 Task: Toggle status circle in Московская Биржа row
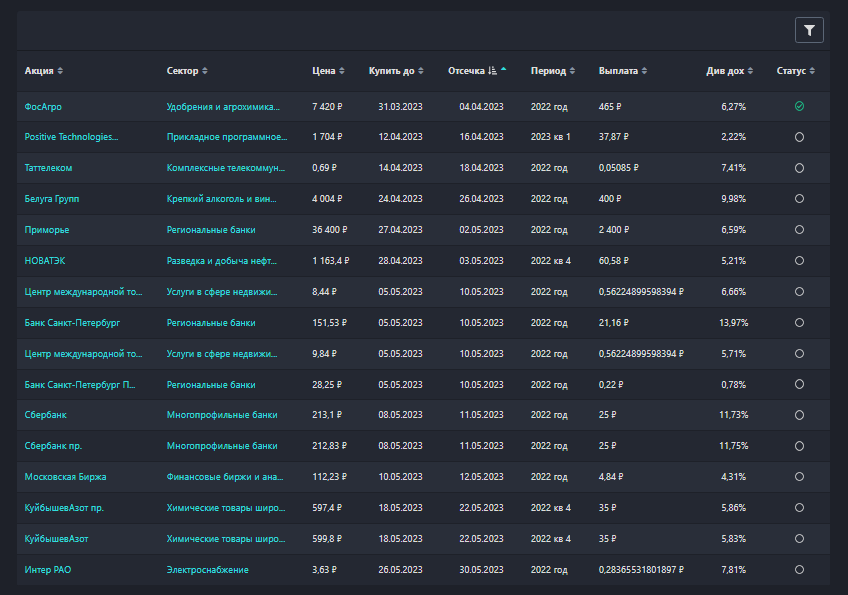[x=799, y=477]
